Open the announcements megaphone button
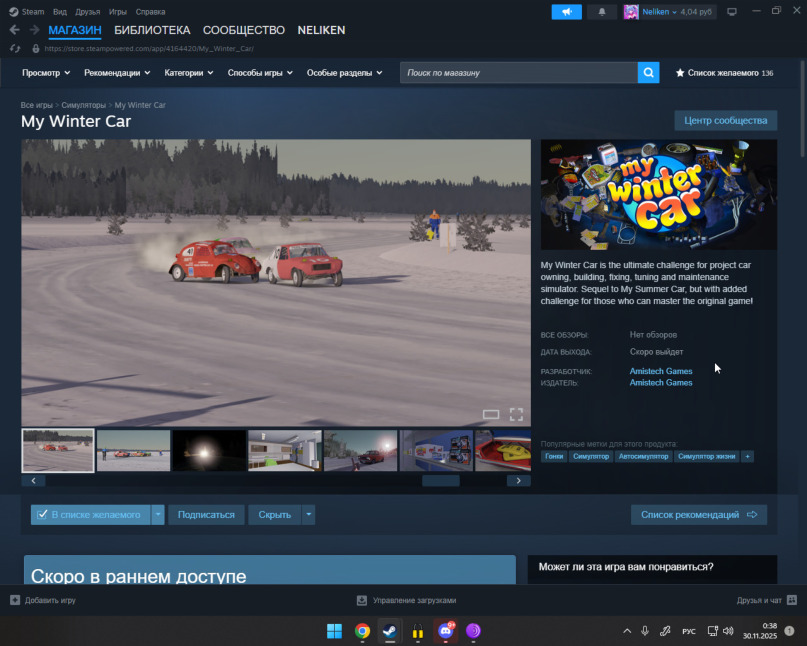 [567, 11]
